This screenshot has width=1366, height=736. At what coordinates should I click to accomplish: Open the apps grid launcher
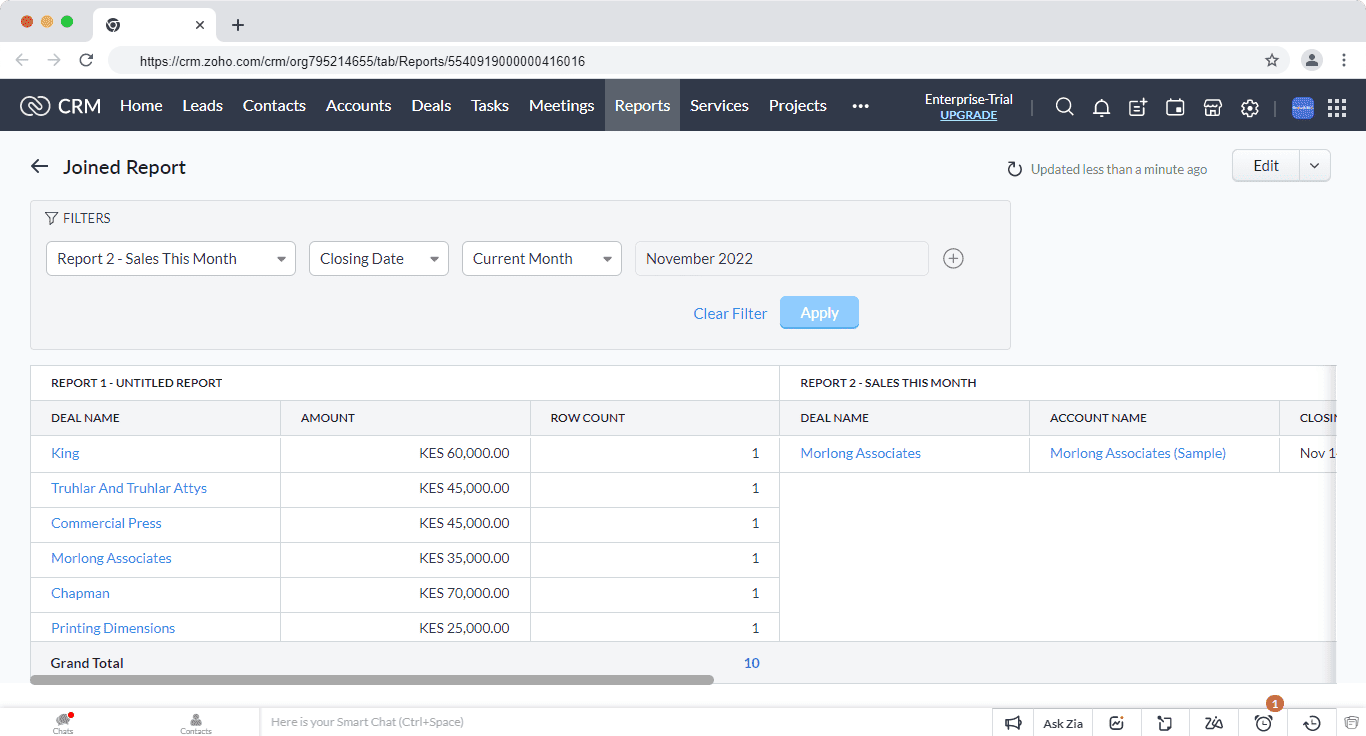click(x=1337, y=107)
